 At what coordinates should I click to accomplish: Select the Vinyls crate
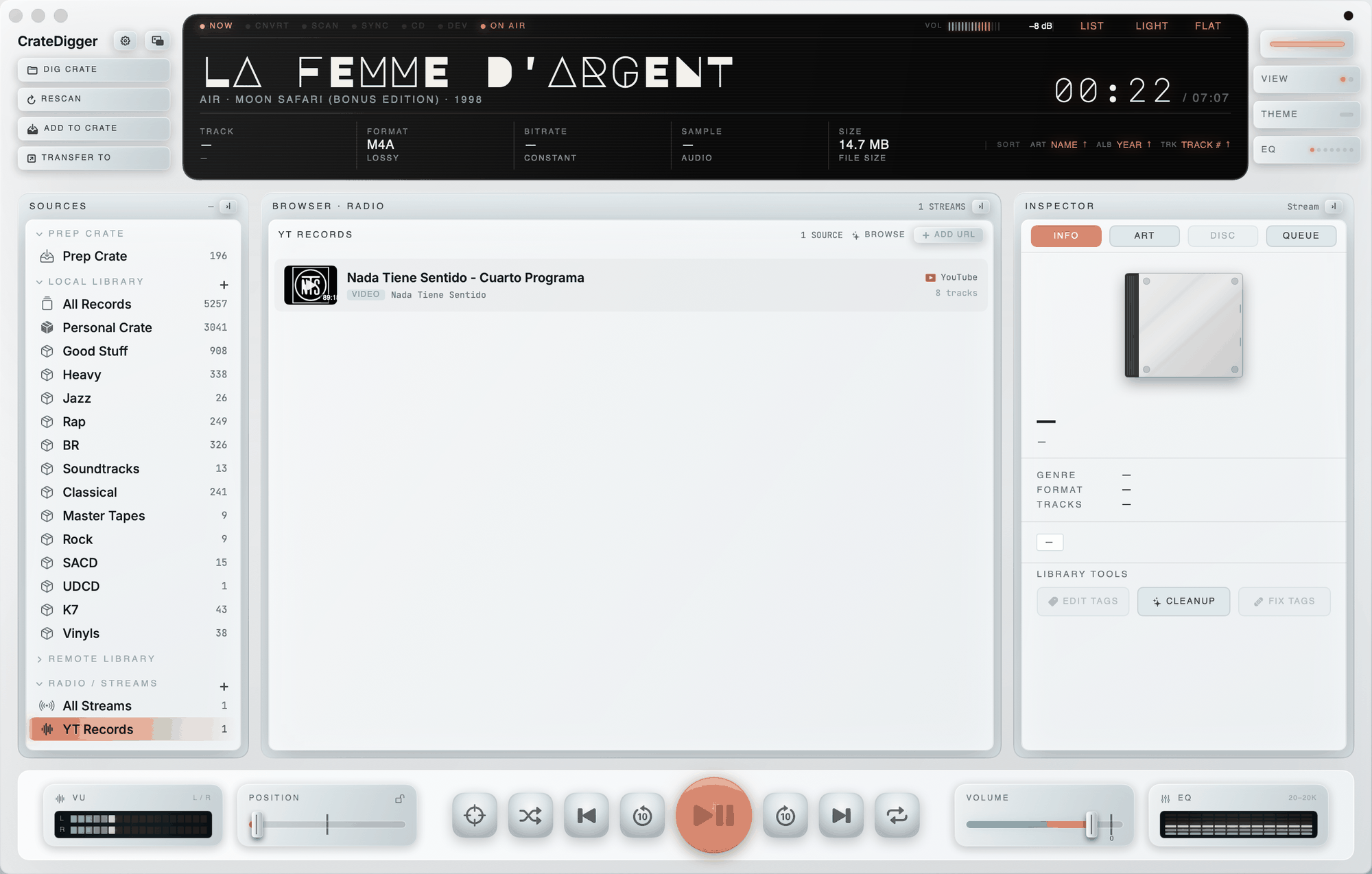point(133,633)
